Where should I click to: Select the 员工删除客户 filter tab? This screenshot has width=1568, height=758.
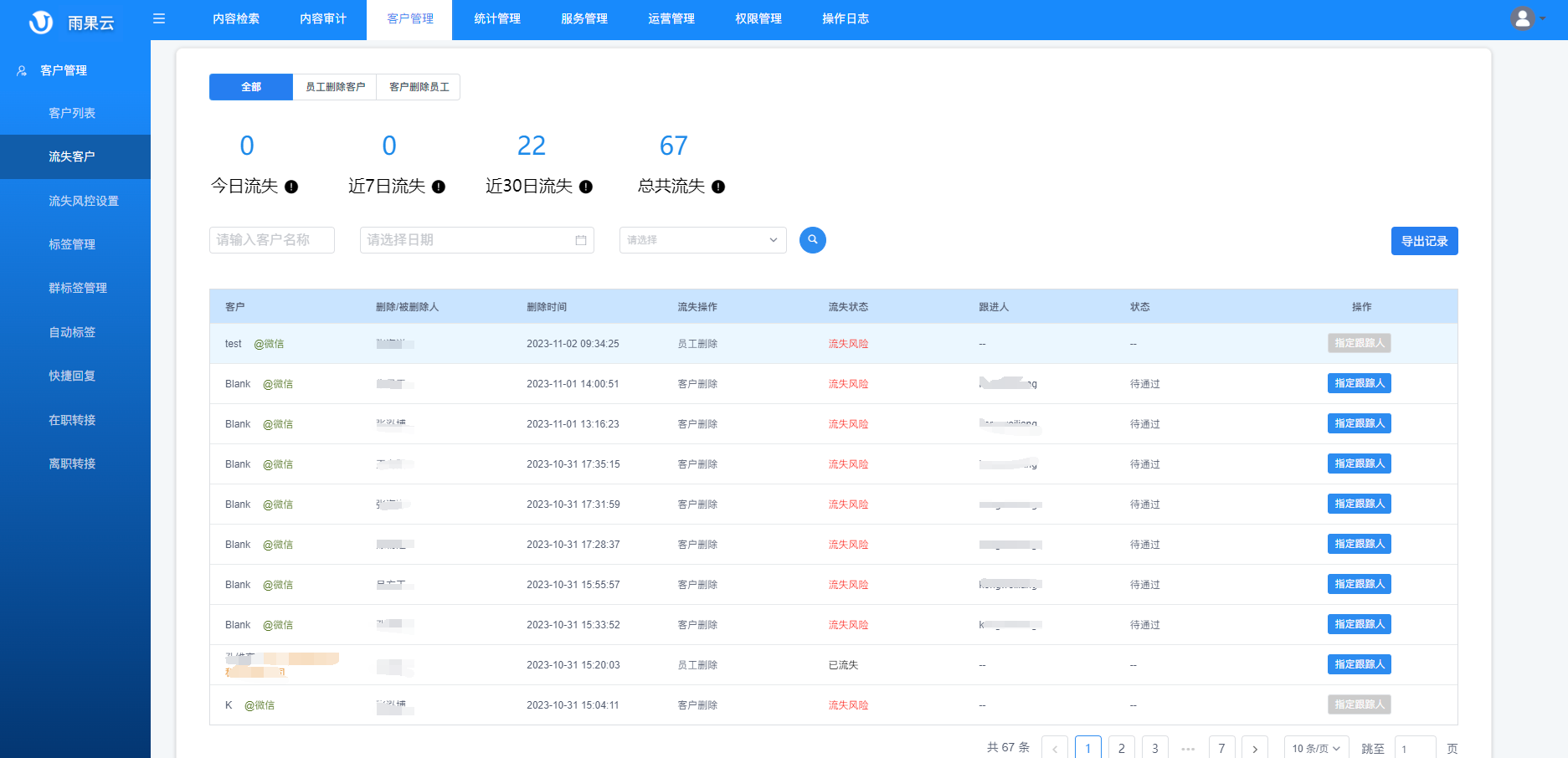[335, 87]
